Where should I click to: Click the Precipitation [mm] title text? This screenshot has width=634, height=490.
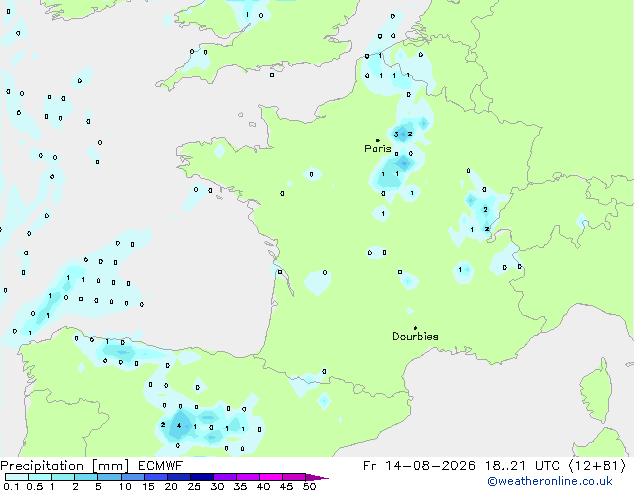65,466
